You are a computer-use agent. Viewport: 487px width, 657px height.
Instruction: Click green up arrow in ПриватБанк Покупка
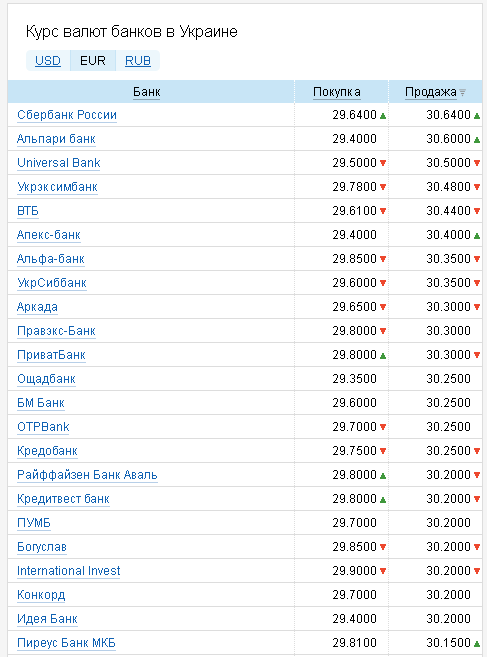(383, 356)
